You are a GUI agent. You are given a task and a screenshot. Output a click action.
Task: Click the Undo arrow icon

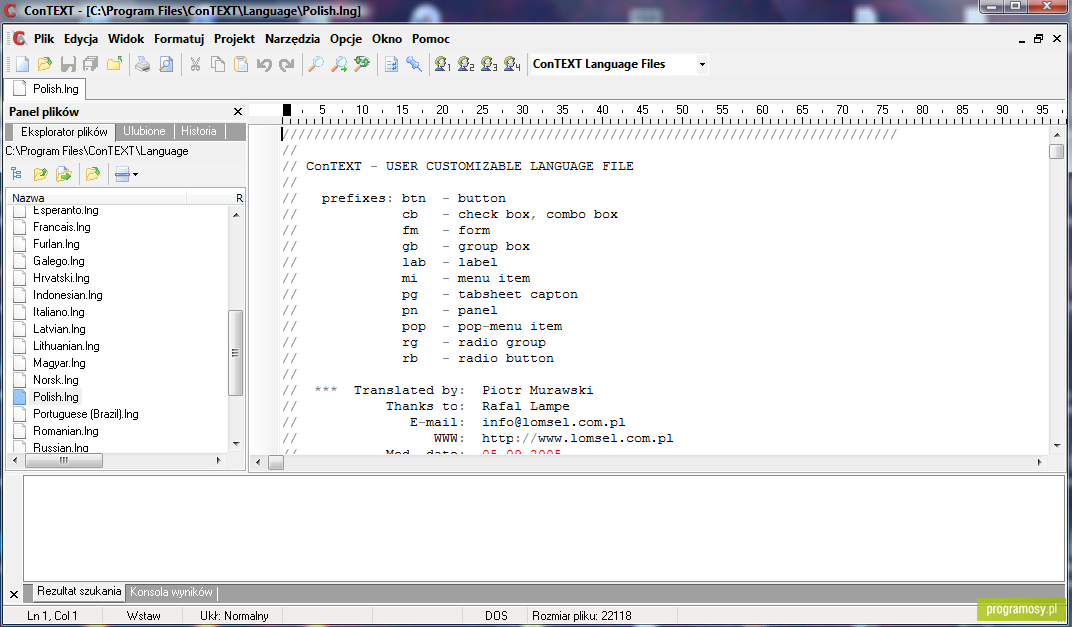click(x=264, y=64)
